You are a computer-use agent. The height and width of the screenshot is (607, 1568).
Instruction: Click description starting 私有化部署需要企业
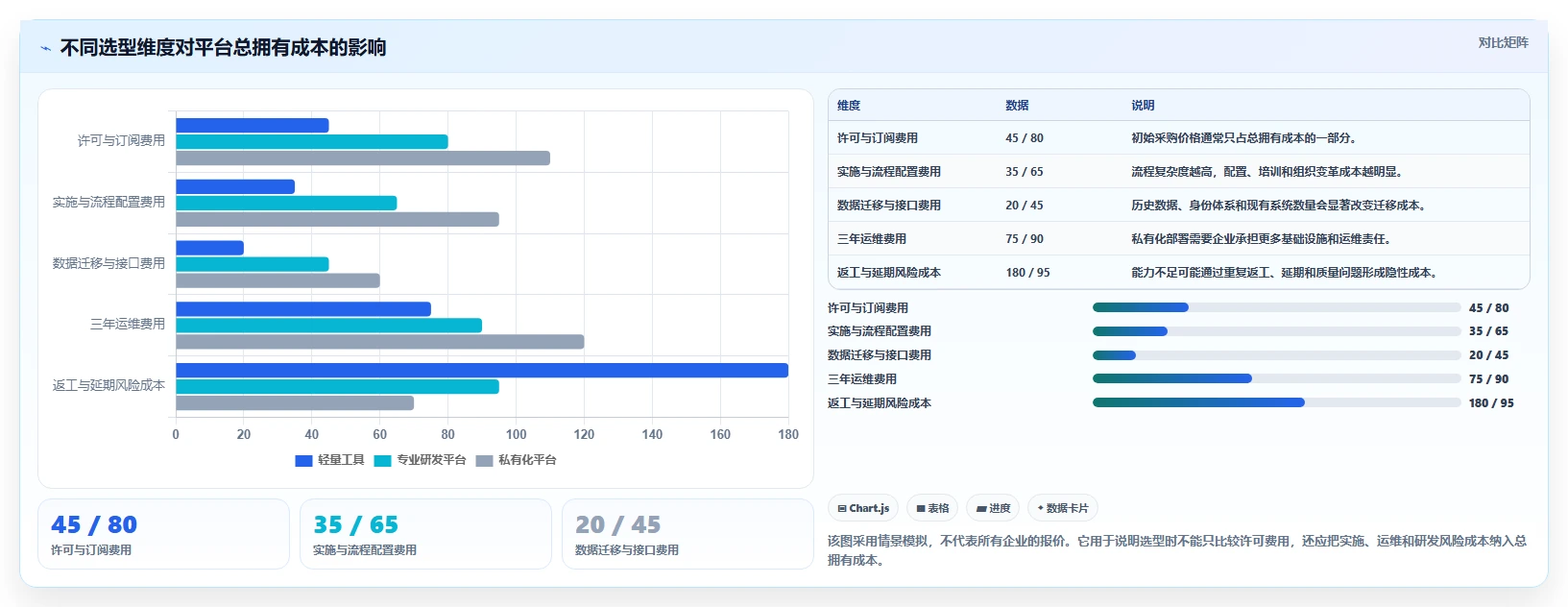[x=1262, y=239]
